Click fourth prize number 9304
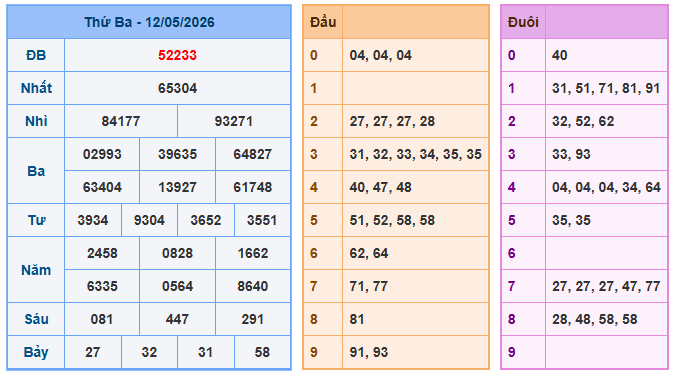The width and height of the screenshot is (675, 379). (x=149, y=221)
